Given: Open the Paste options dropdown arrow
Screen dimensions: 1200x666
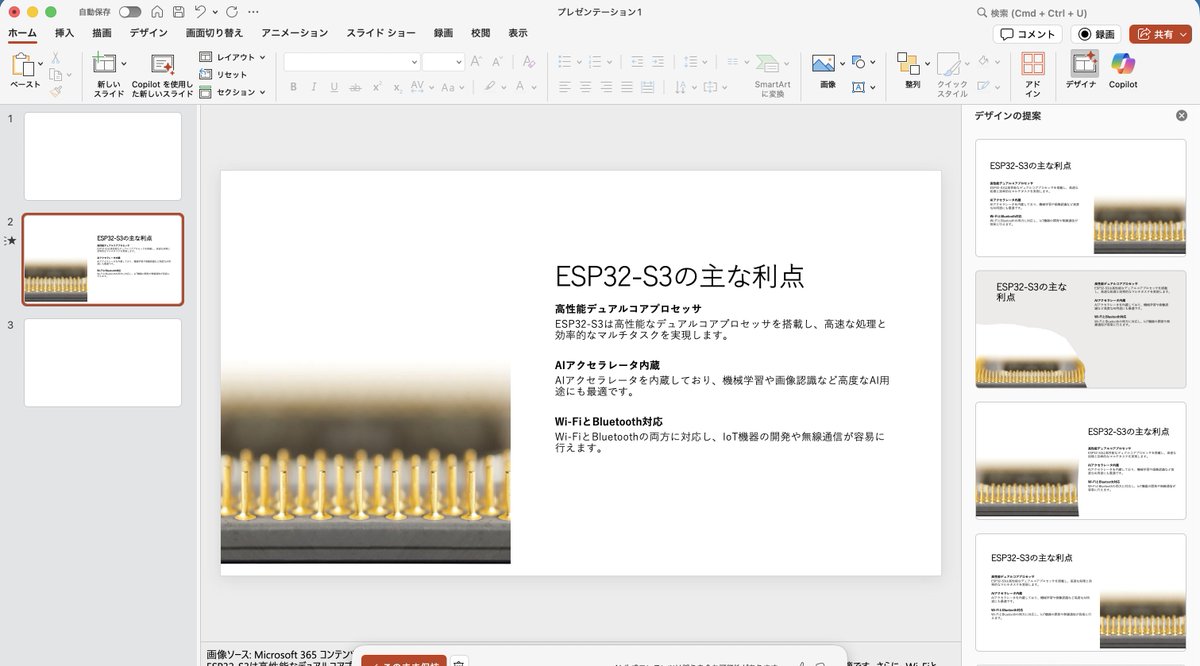Looking at the screenshot, I should tap(41, 62).
